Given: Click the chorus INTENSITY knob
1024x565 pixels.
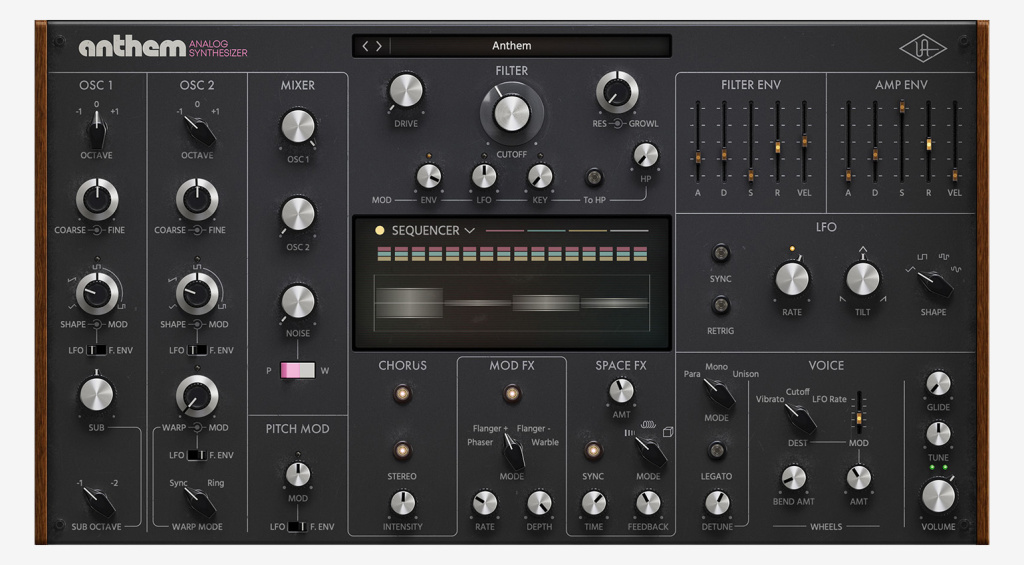Looking at the screenshot, I should tap(403, 503).
